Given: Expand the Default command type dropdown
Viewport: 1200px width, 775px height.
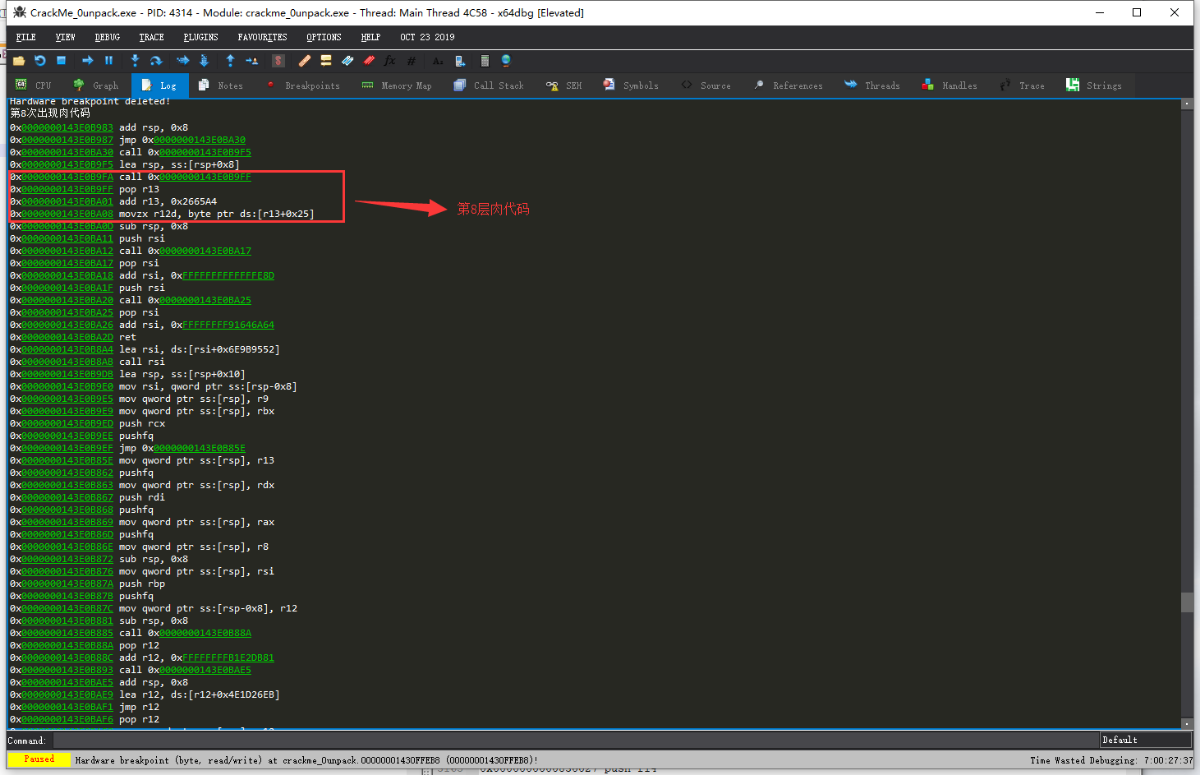Looking at the screenshot, I should (1146, 740).
